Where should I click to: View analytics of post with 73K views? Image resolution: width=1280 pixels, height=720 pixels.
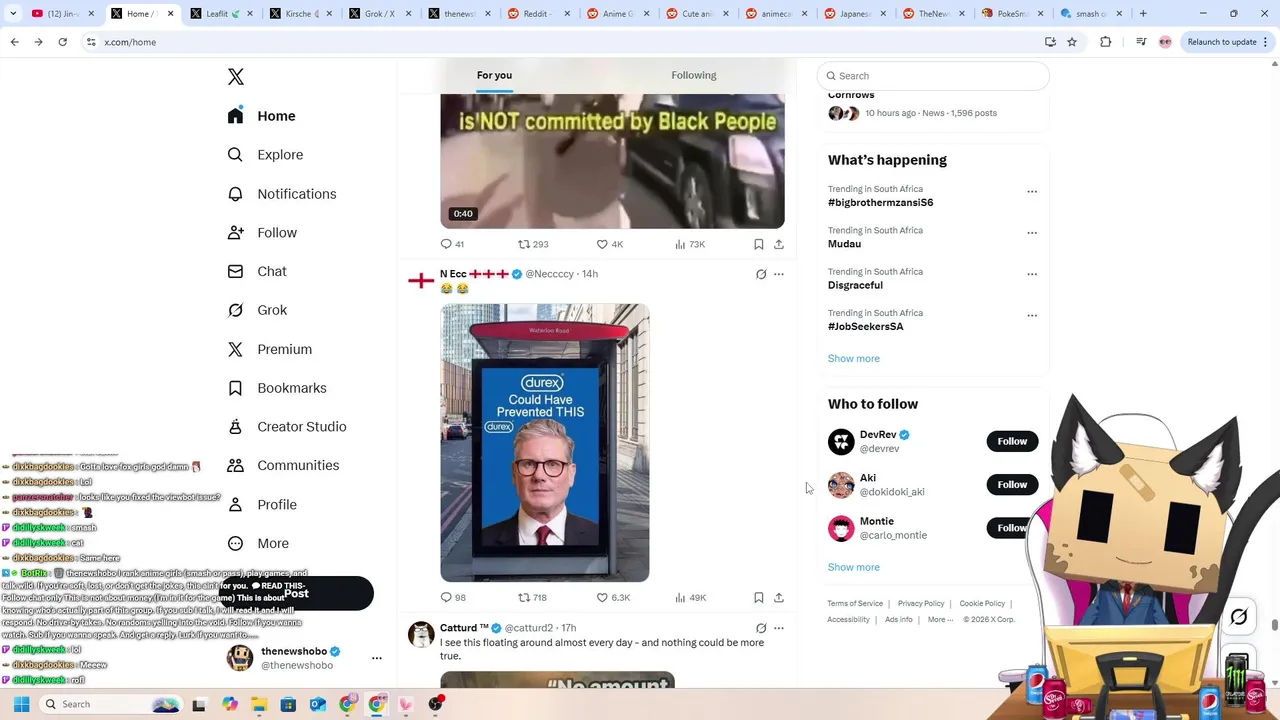[x=690, y=244]
